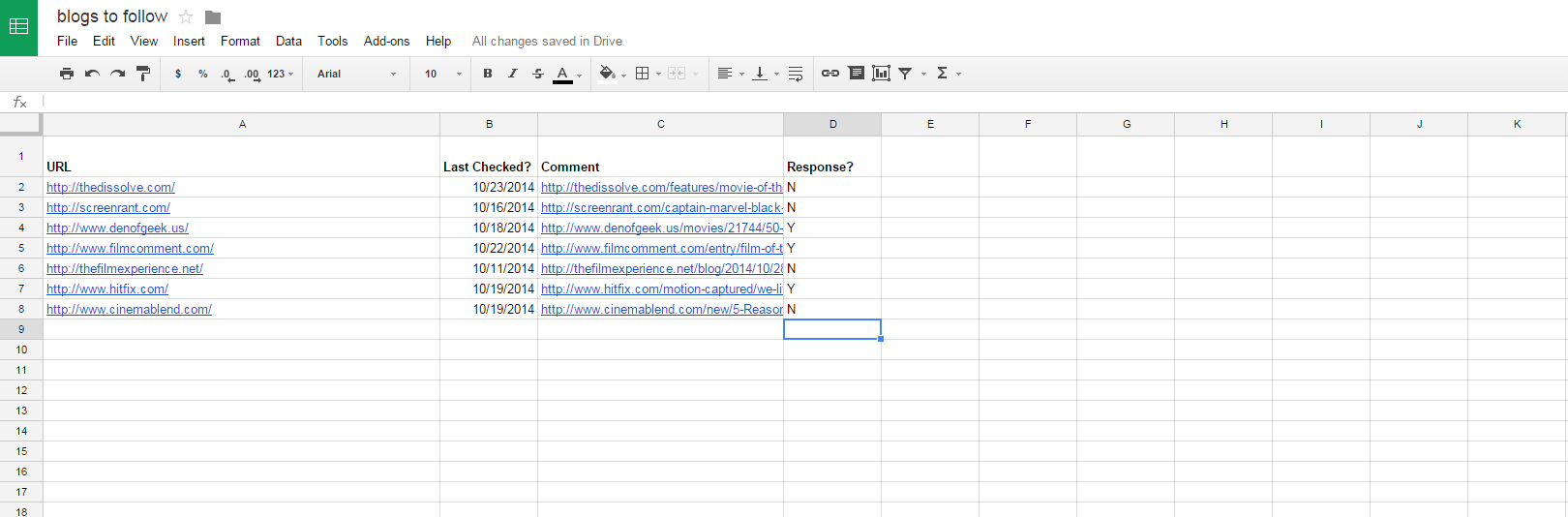Open the Edit menu
The height and width of the screenshot is (517, 1568).
[104, 41]
